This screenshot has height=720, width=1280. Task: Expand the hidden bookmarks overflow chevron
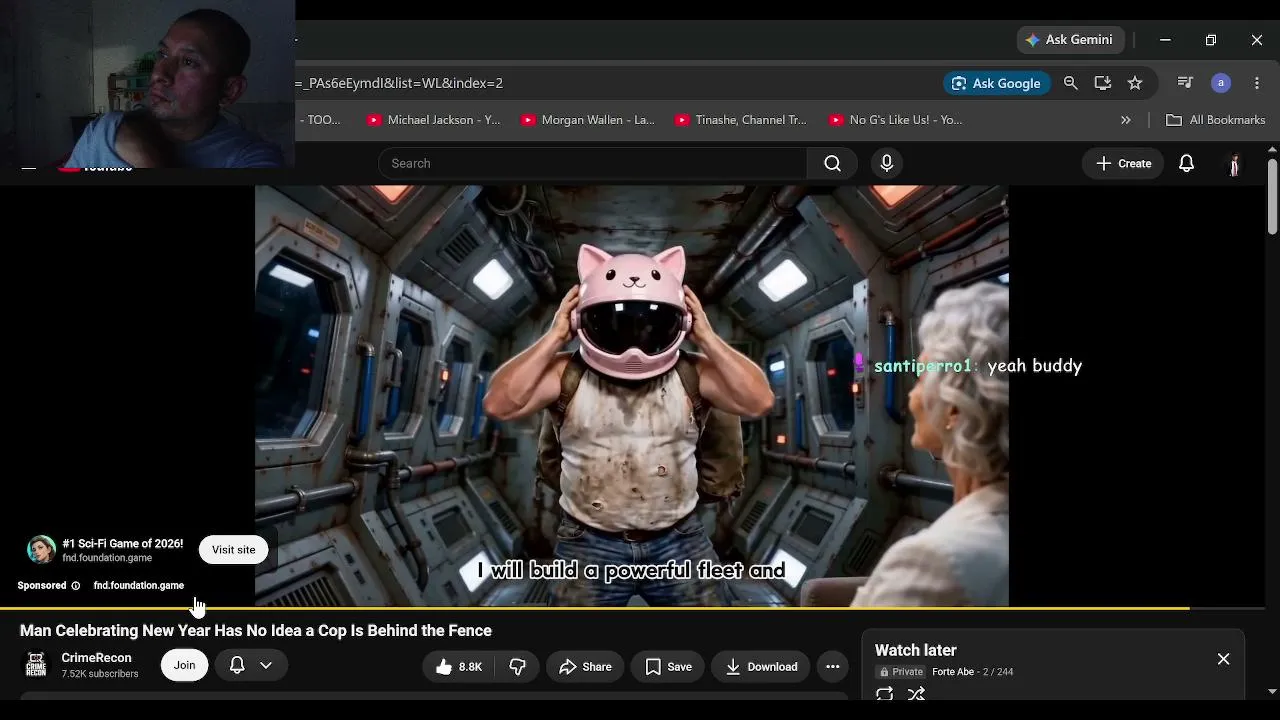click(x=1125, y=120)
